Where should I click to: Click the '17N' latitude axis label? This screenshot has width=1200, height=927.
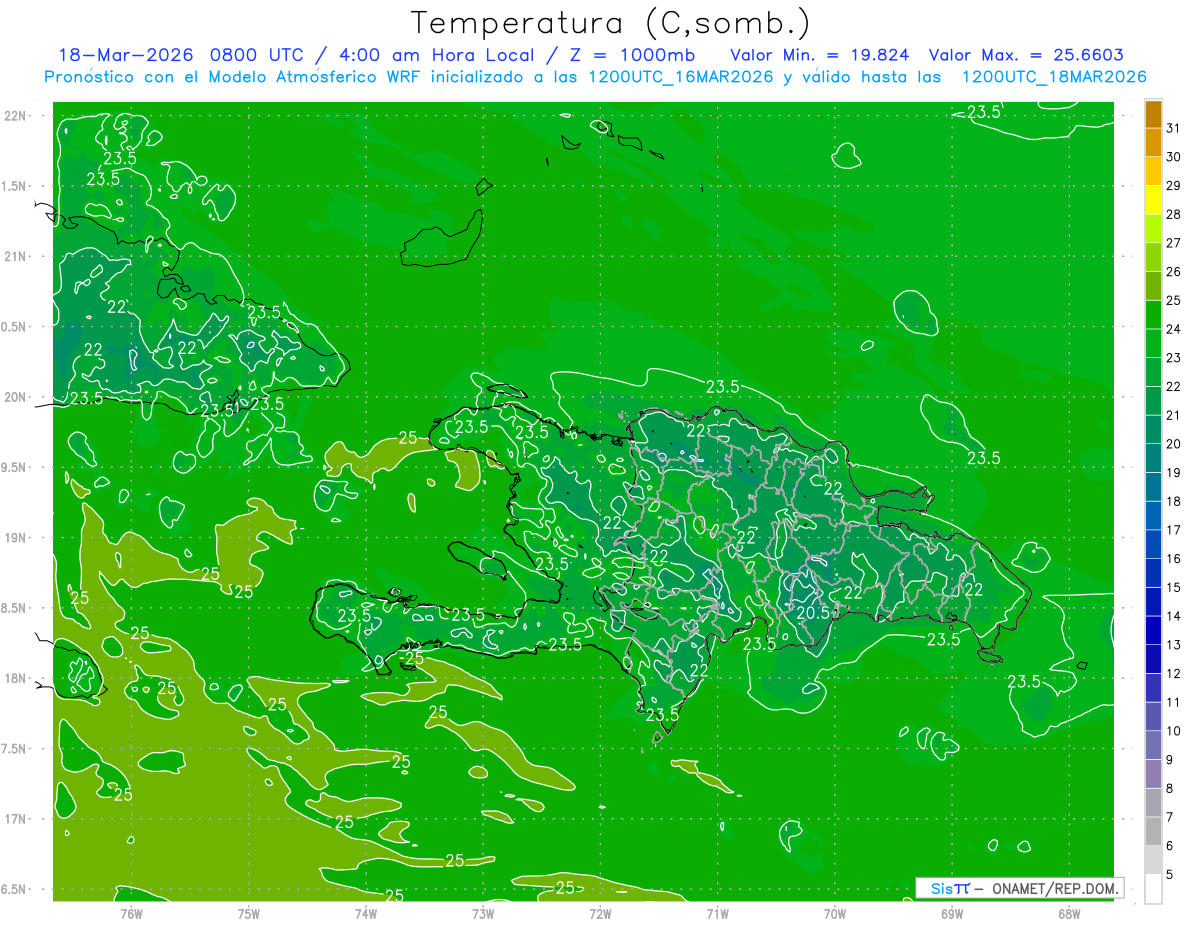tap(15, 819)
